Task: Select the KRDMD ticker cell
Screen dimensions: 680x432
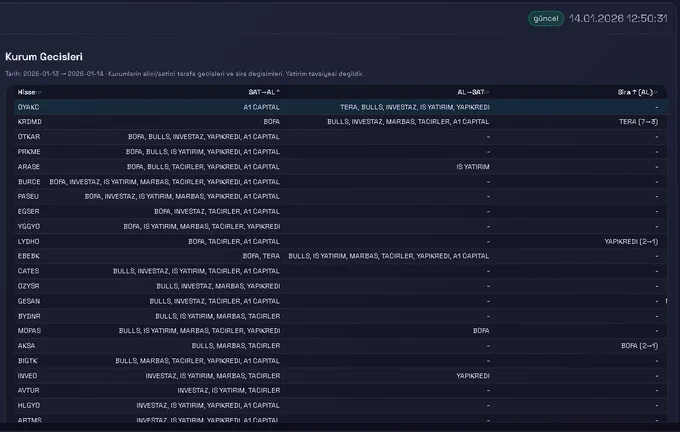Action: click(x=29, y=122)
